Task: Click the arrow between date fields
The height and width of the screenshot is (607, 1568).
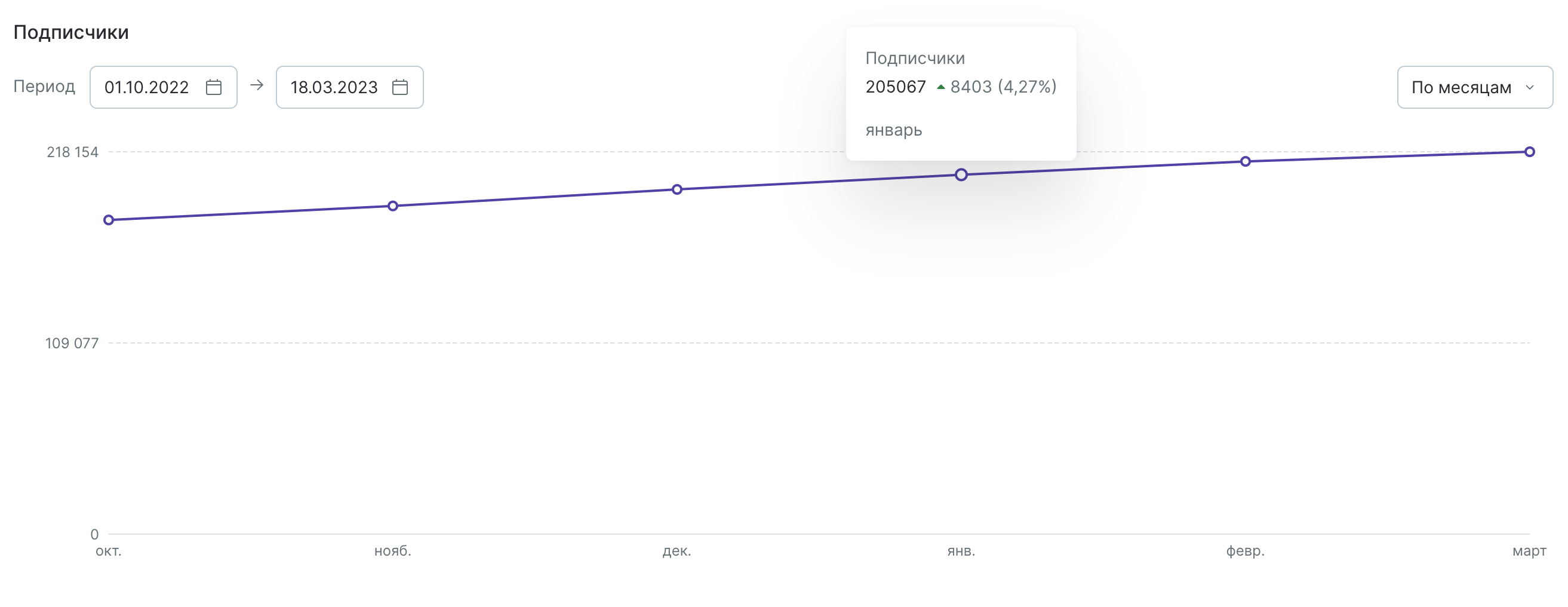Action: click(257, 85)
